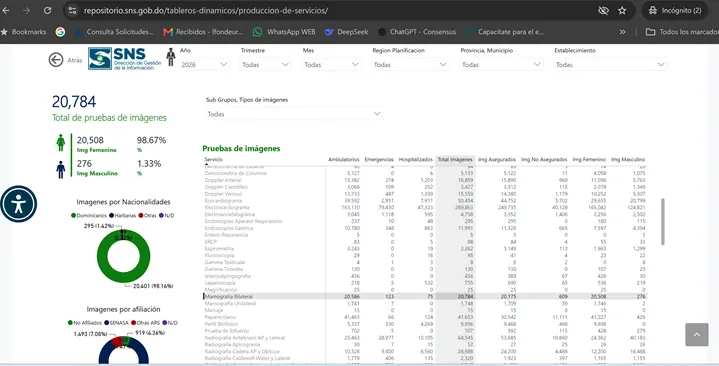The image size is (719, 366).
Task: Click No Afiliados legend swatch
Action: [x=70, y=323]
